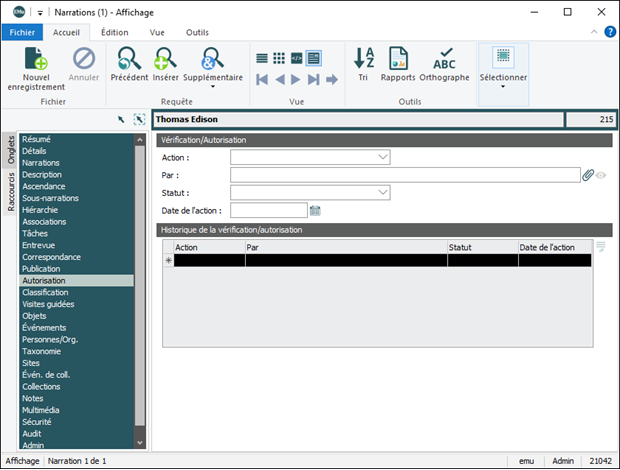
Task: Toggle the eye icon next to Par field
Action: [602, 175]
